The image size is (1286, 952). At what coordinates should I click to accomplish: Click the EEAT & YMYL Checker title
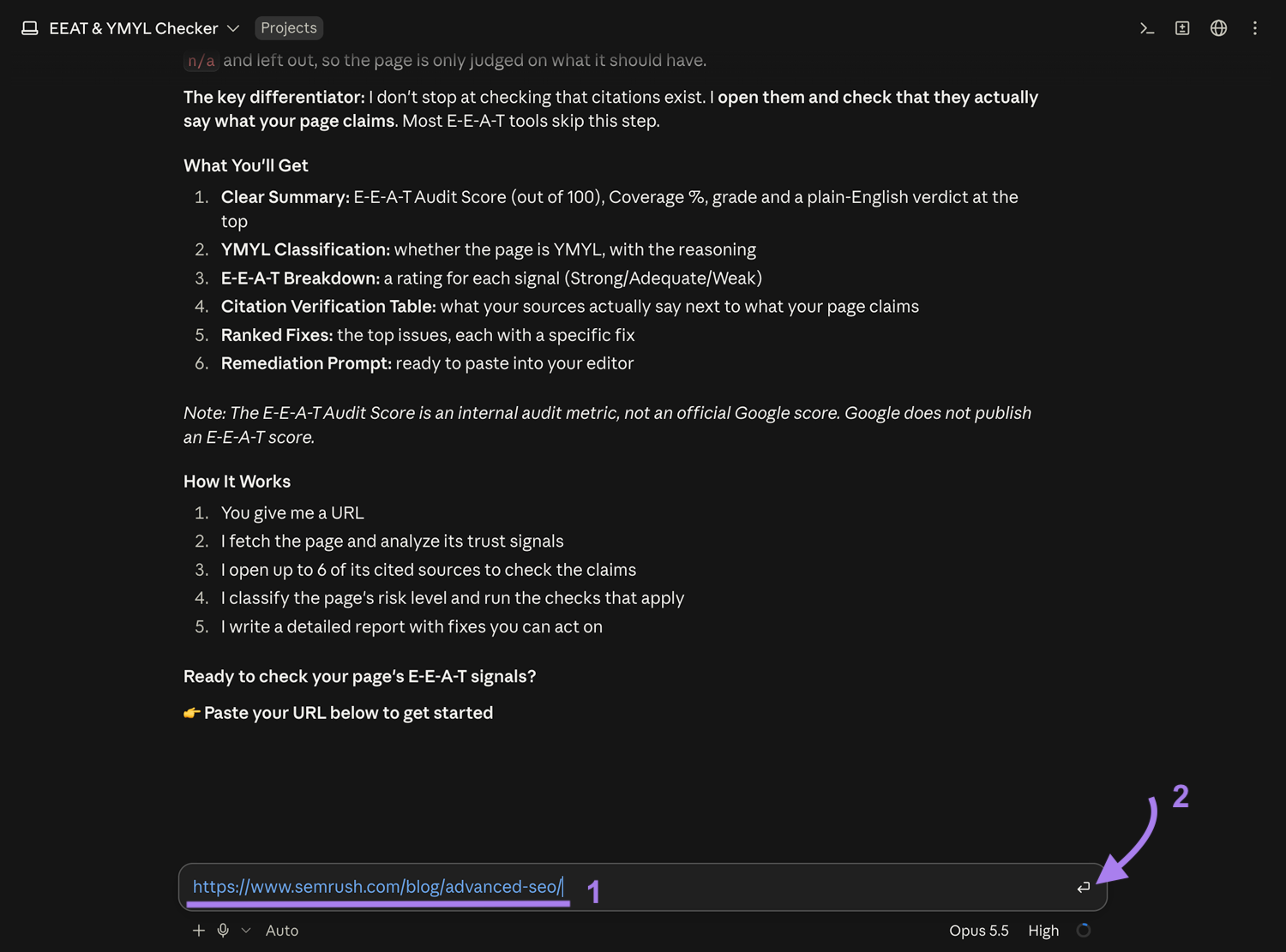coord(134,28)
